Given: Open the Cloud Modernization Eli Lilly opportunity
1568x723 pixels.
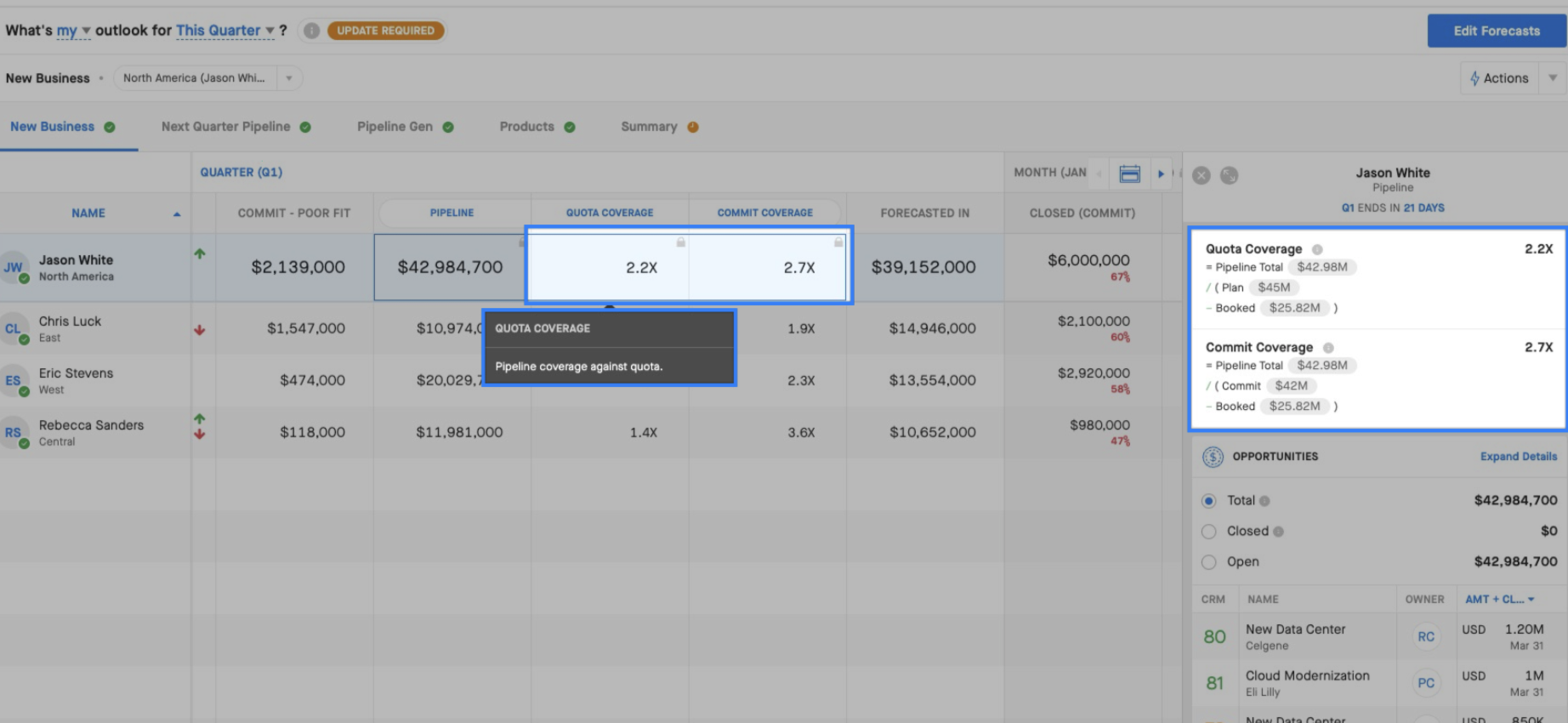Looking at the screenshot, I should (x=1307, y=683).
